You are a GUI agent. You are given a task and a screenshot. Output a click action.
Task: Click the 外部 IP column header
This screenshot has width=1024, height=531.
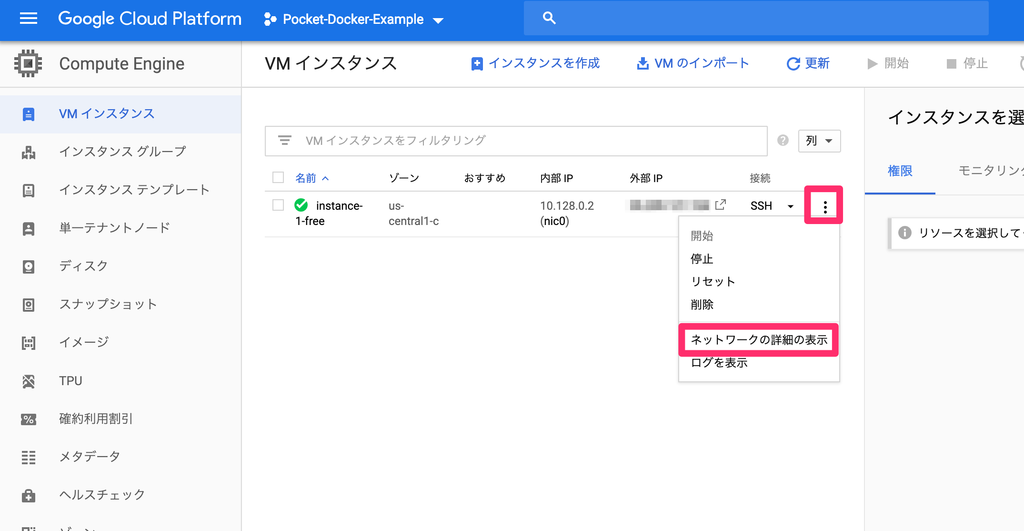pyautogui.click(x=646, y=178)
